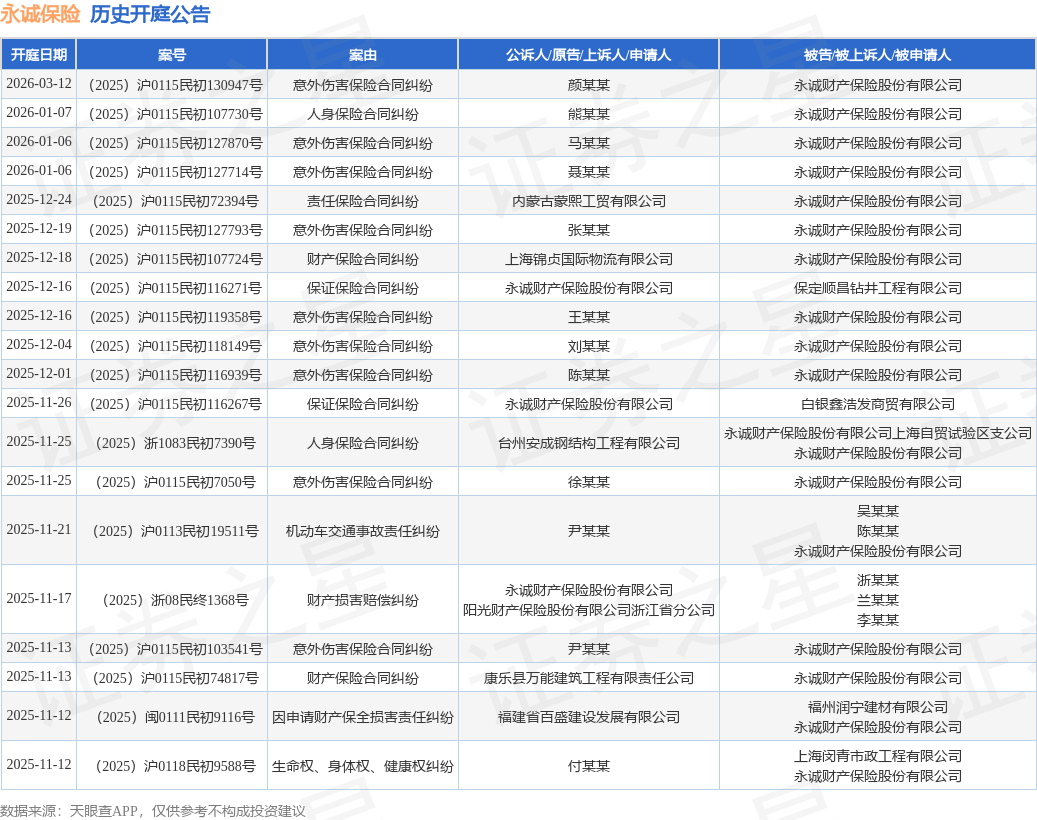Click defendant 白银鑫浩发商贸有限公司
1037x820 pixels.
click(x=878, y=405)
